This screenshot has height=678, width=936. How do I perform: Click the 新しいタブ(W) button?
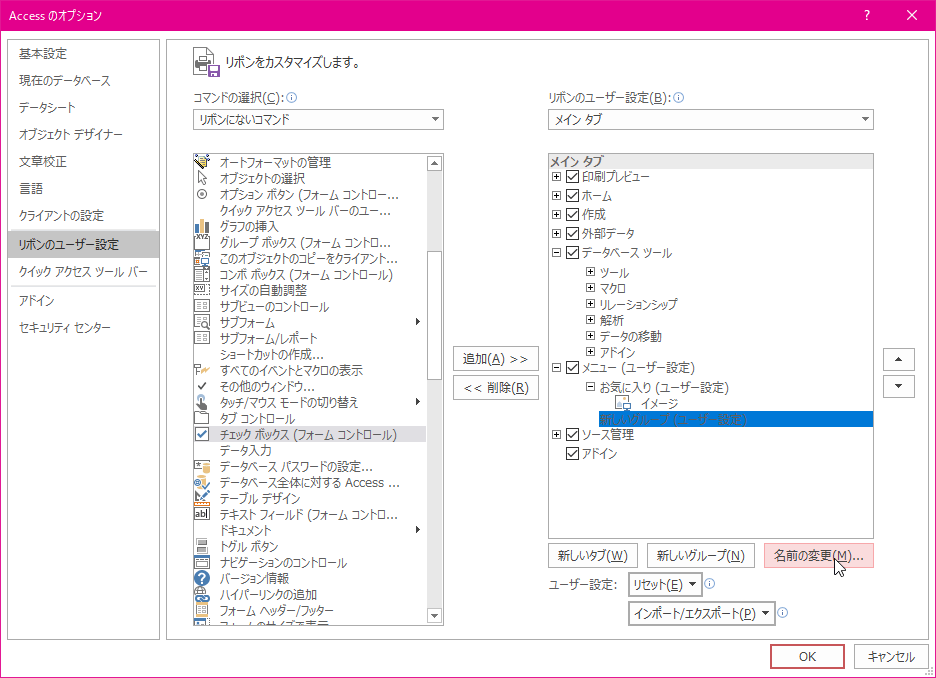[x=593, y=556]
